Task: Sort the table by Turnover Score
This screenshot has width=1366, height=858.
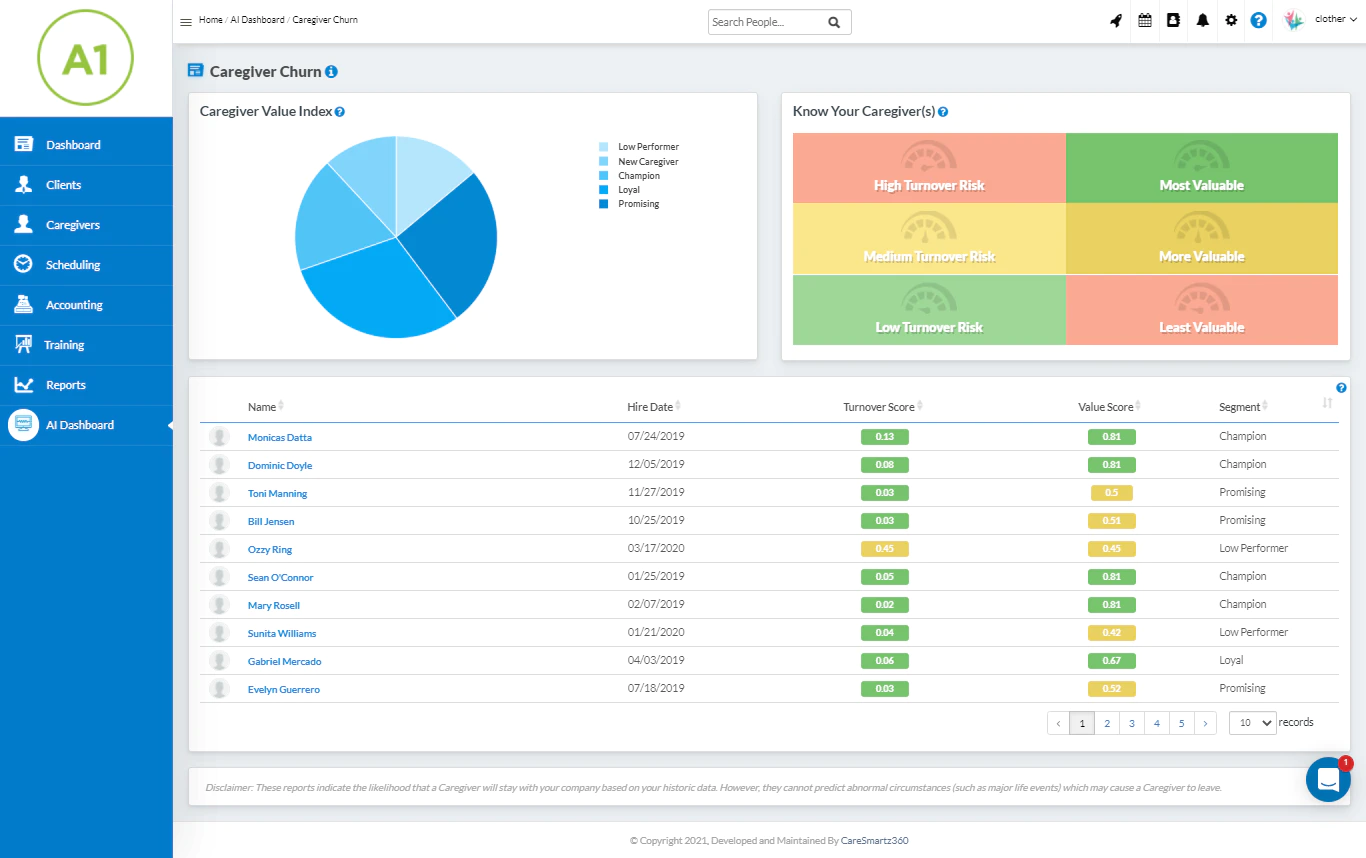Action: (x=882, y=407)
